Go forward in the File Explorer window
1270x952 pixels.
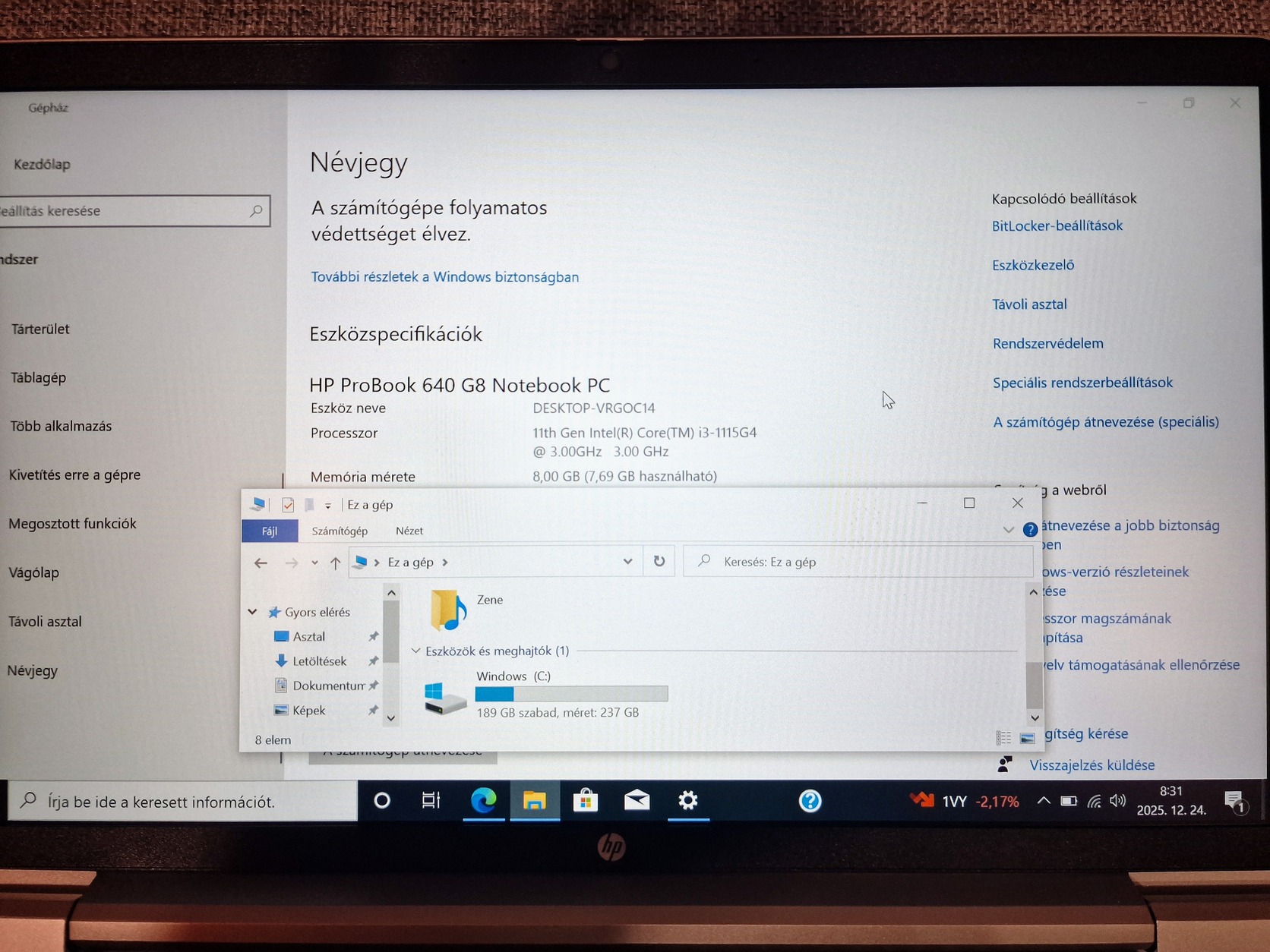(x=291, y=563)
